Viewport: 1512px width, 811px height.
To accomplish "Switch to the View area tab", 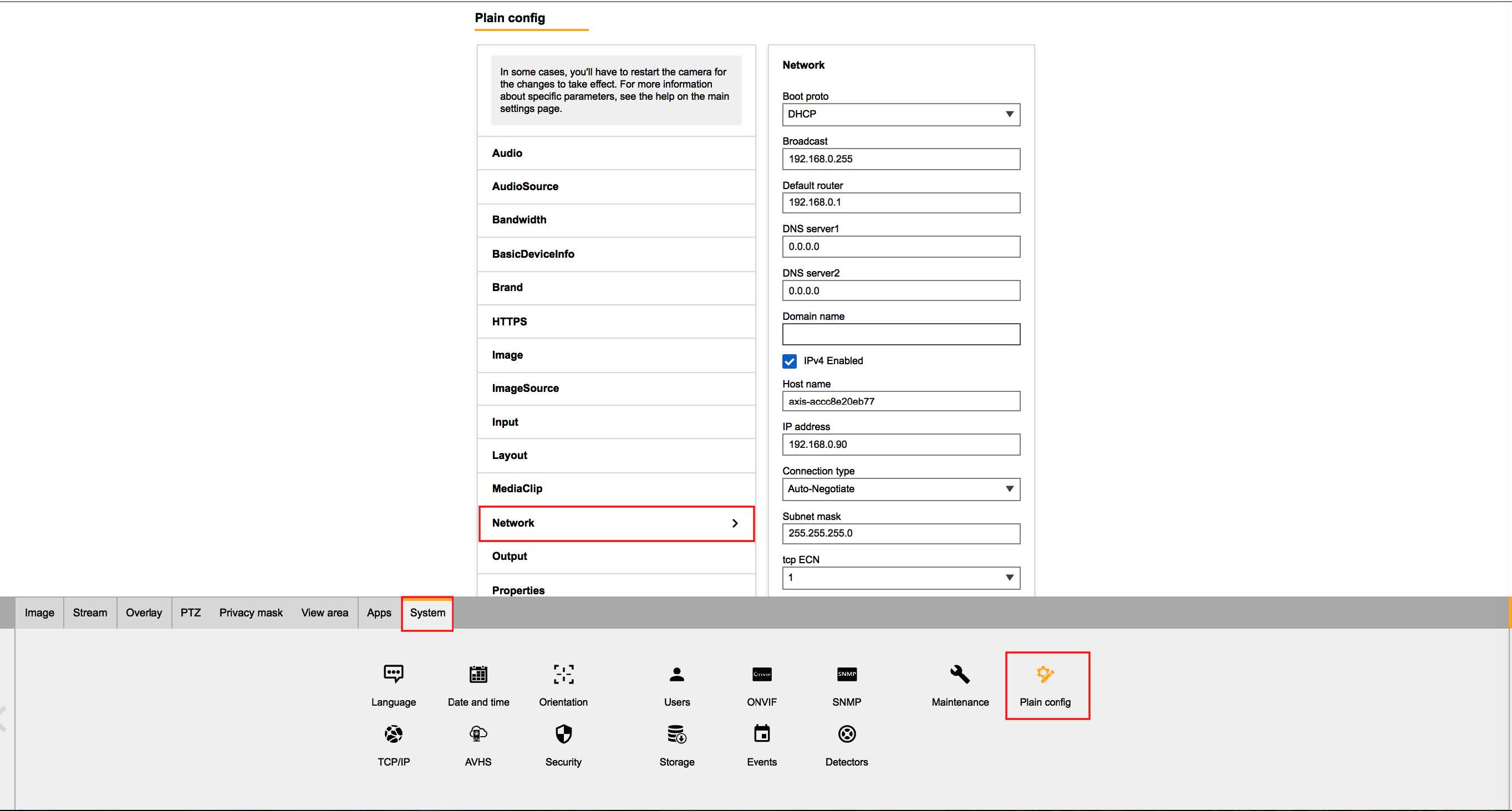I will click(x=324, y=613).
